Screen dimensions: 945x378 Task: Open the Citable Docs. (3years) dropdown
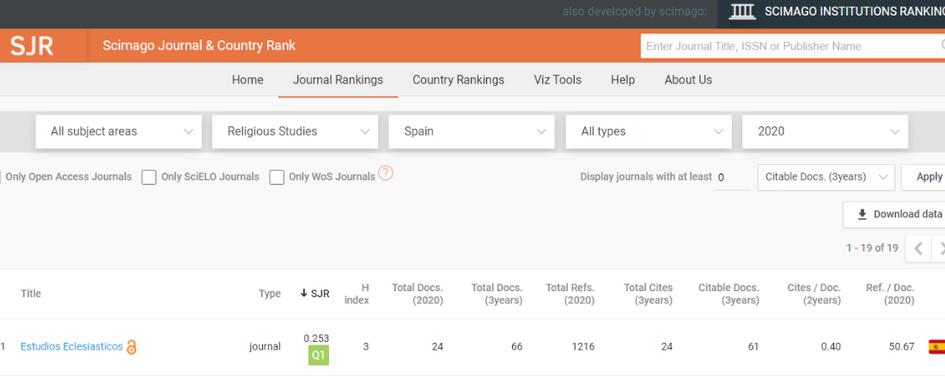pyautogui.click(x=826, y=177)
